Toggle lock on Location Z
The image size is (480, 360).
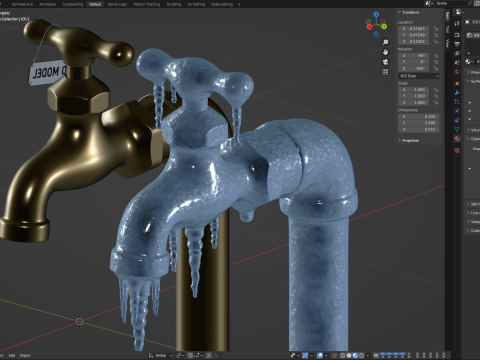click(436, 41)
